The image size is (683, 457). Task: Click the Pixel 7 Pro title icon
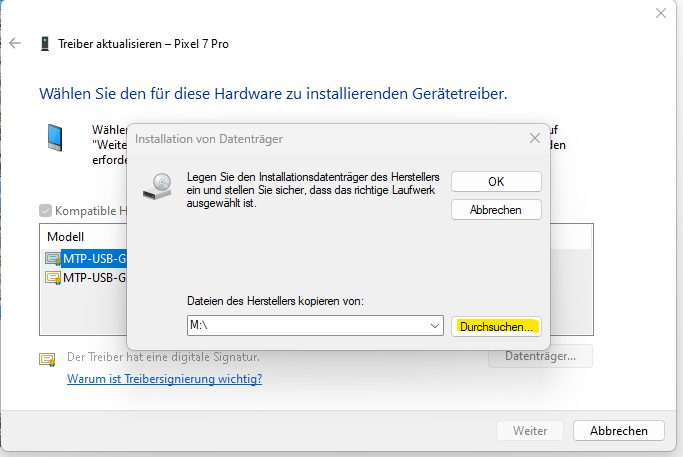(x=45, y=44)
